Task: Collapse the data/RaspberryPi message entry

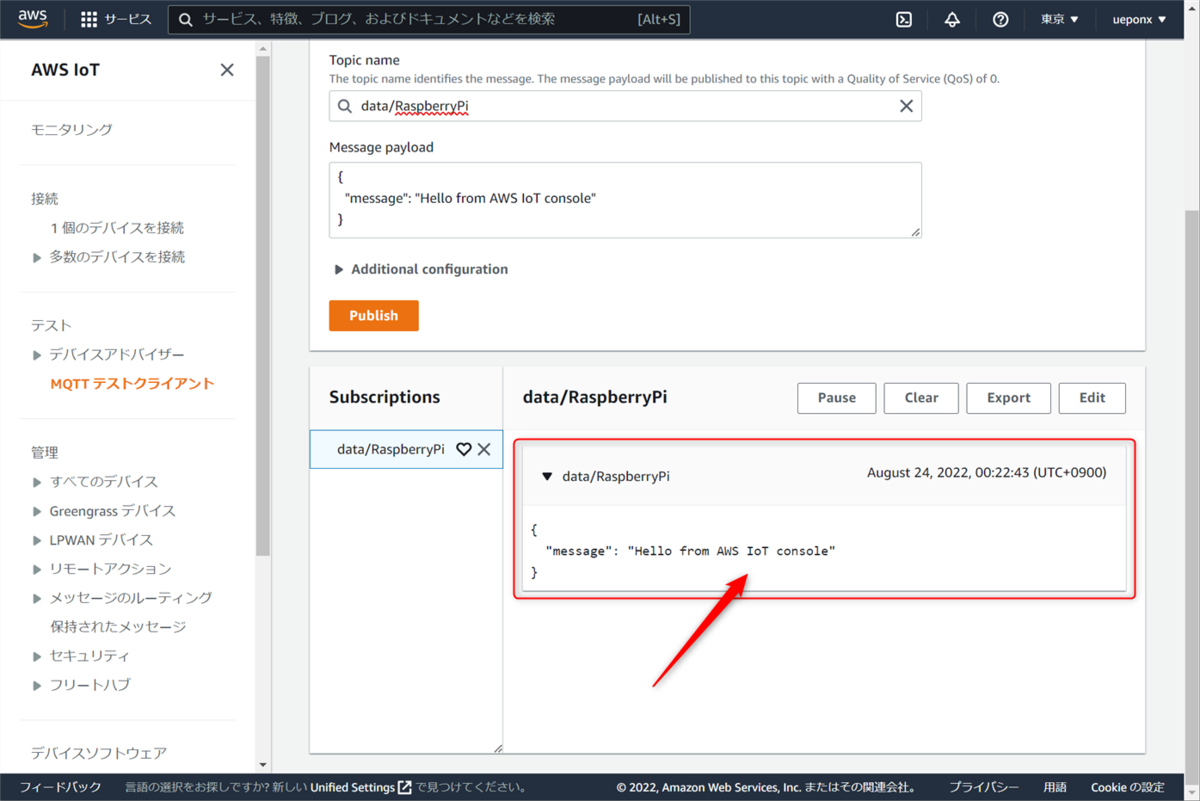Action: 547,476
